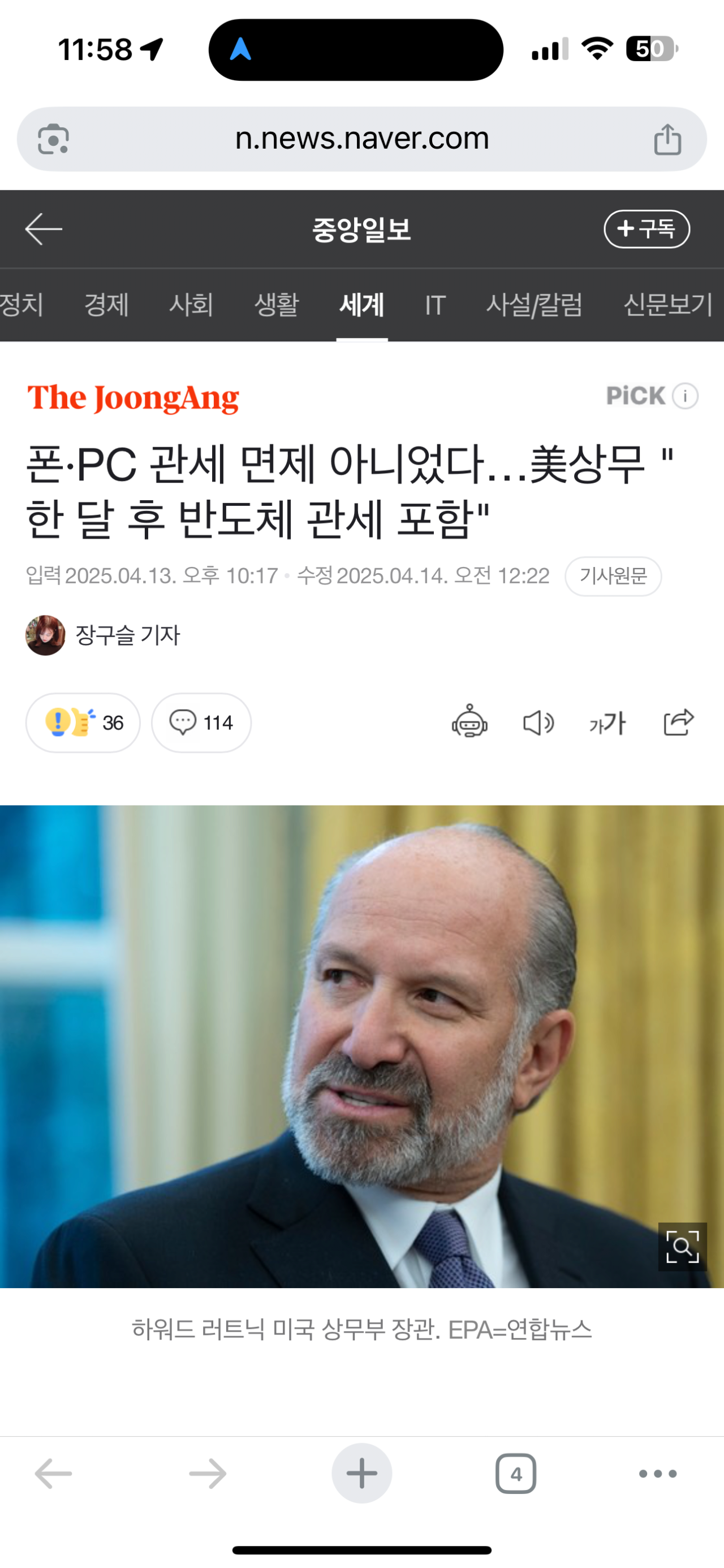The width and height of the screenshot is (724, 1568).
Task: Open the PICK info icon
Action: click(685, 396)
